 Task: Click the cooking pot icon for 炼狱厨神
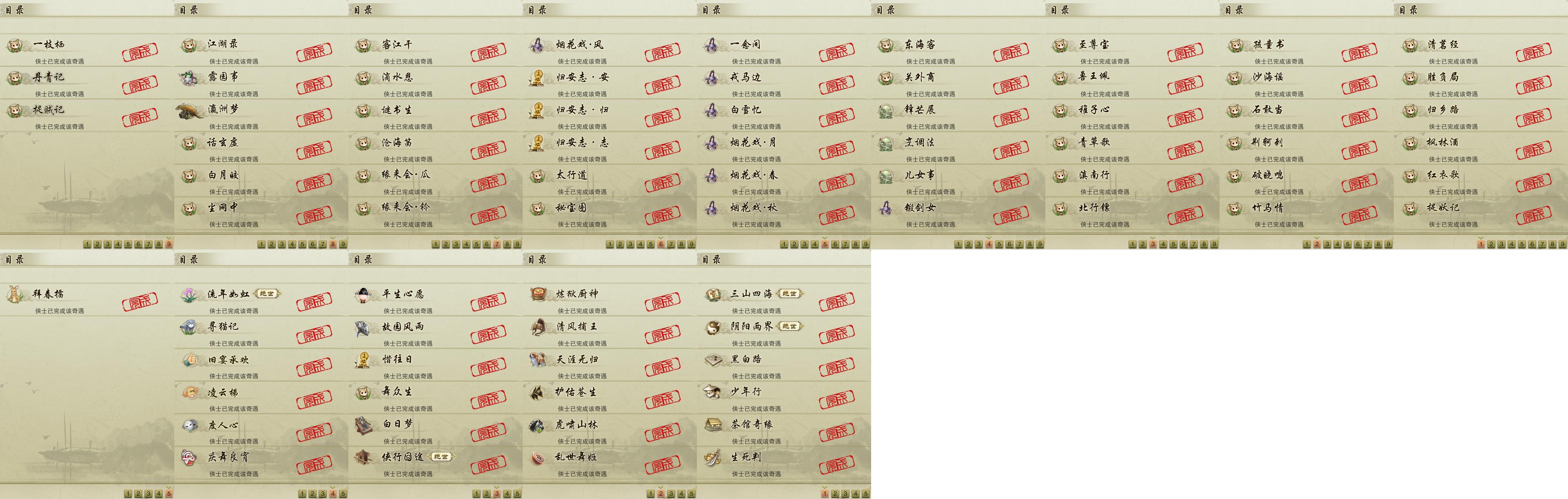point(538,294)
